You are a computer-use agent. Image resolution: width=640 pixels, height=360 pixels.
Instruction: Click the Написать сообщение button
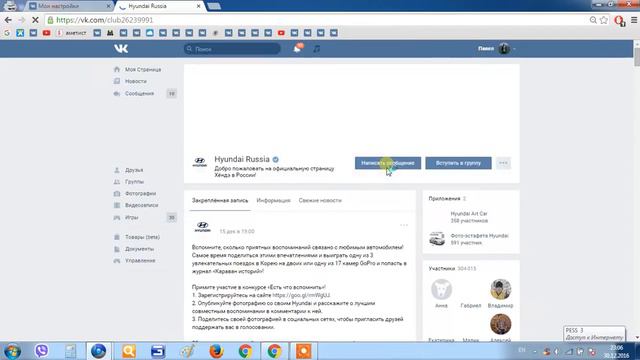(x=388, y=163)
